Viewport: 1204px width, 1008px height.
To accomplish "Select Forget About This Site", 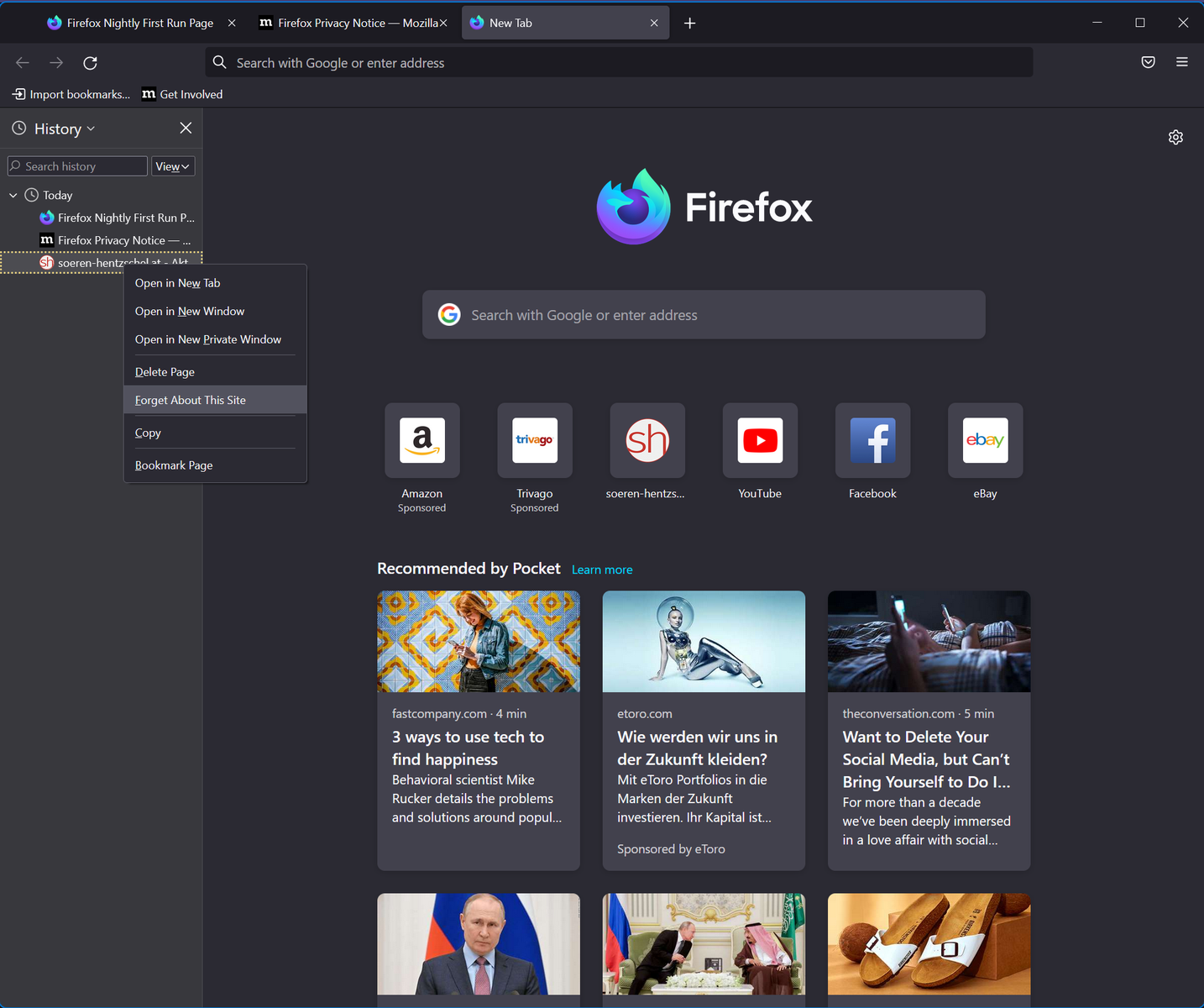I will [x=191, y=400].
